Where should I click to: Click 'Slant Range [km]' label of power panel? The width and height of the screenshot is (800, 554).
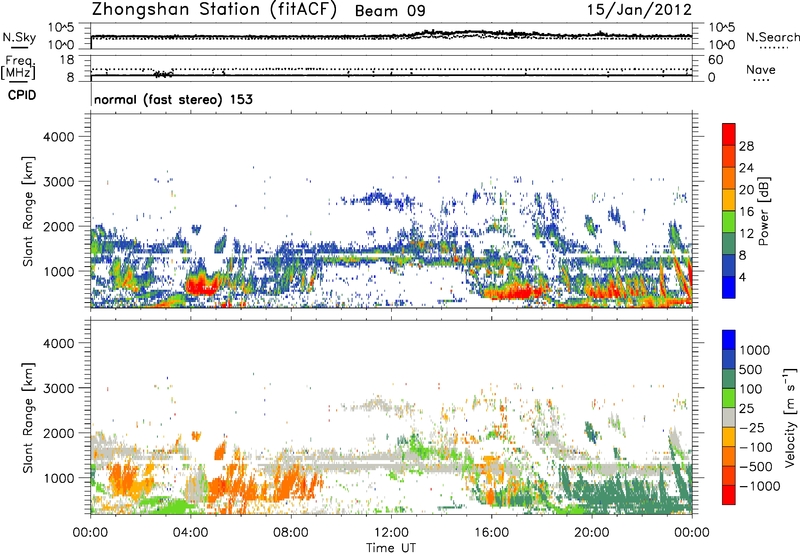[28, 211]
